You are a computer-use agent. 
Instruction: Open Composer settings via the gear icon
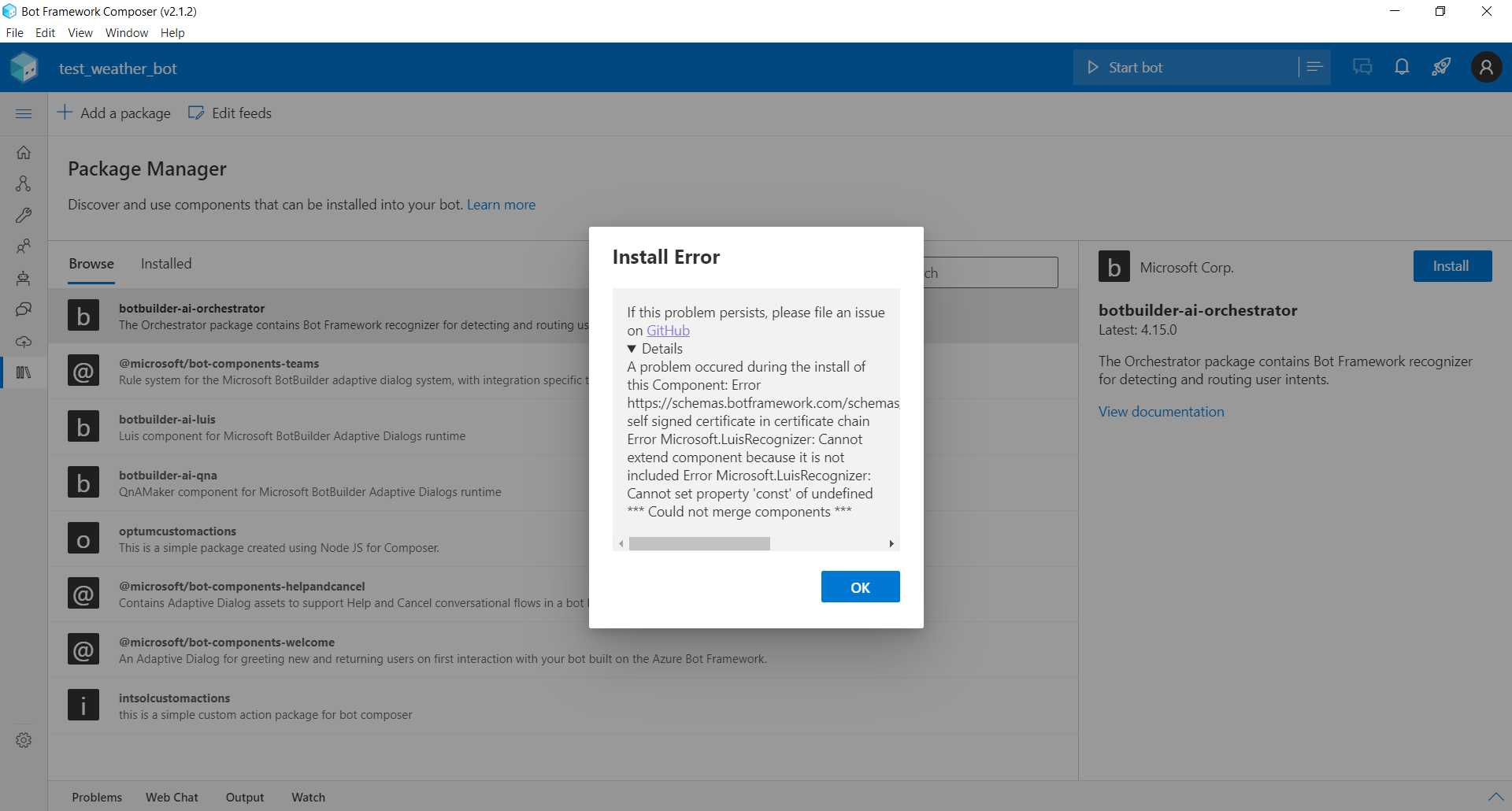pos(24,739)
